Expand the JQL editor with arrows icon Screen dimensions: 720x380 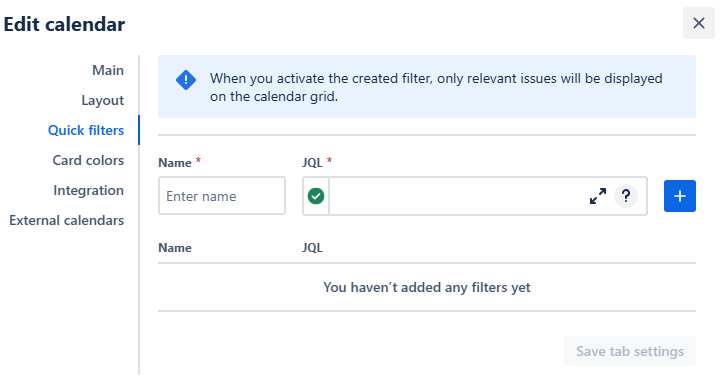tap(598, 196)
